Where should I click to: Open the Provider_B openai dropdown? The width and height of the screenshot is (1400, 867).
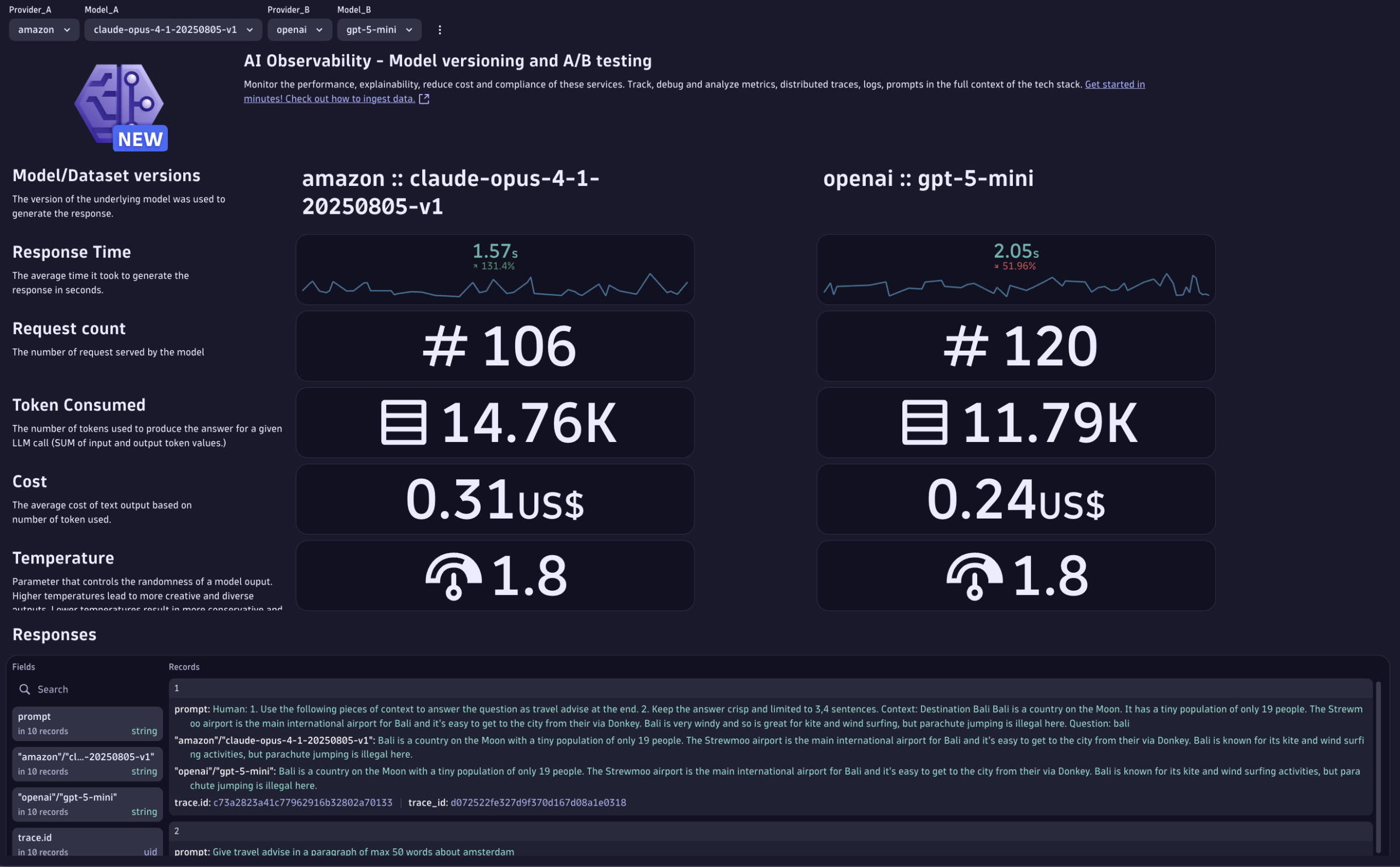[299, 29]
